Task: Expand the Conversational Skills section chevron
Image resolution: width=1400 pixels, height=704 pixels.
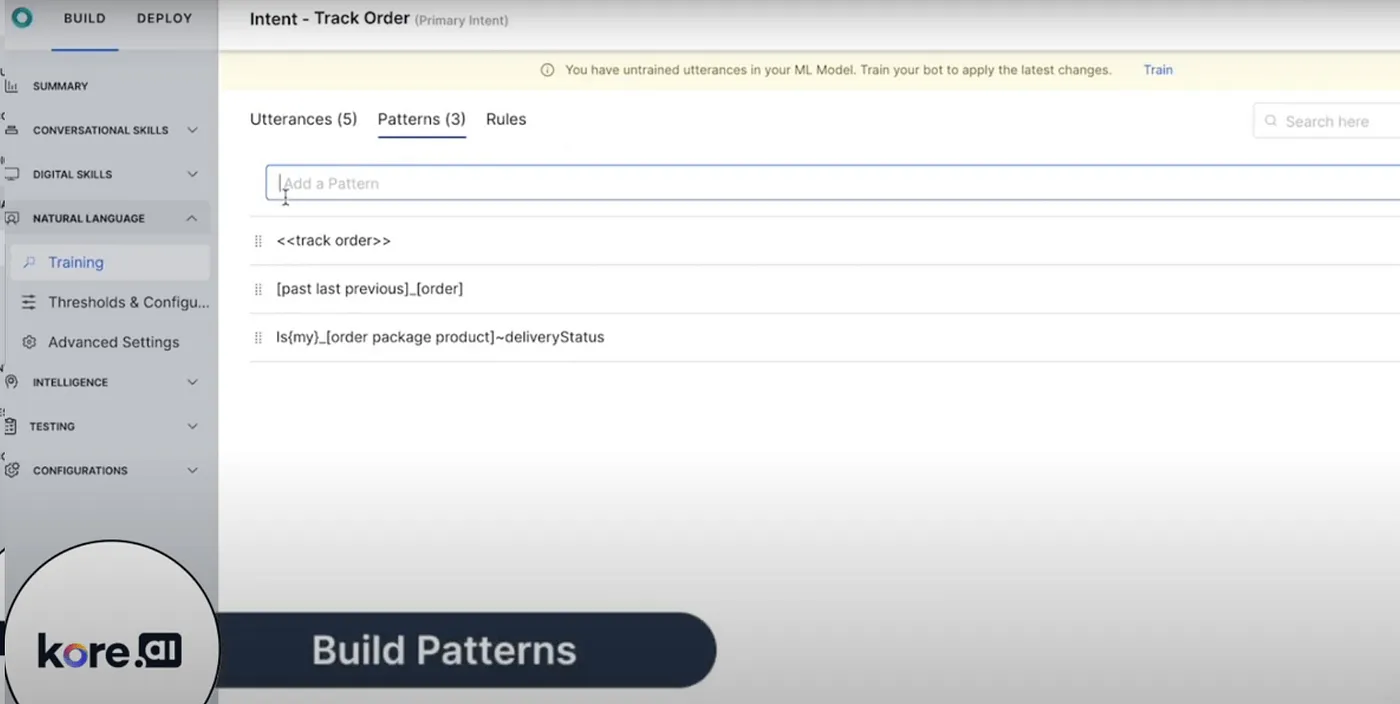Action: tap(192, 130)
